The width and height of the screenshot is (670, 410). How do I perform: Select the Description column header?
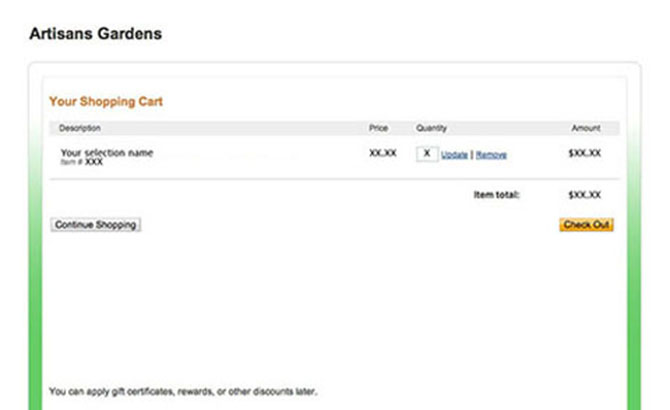pos(80,128)
